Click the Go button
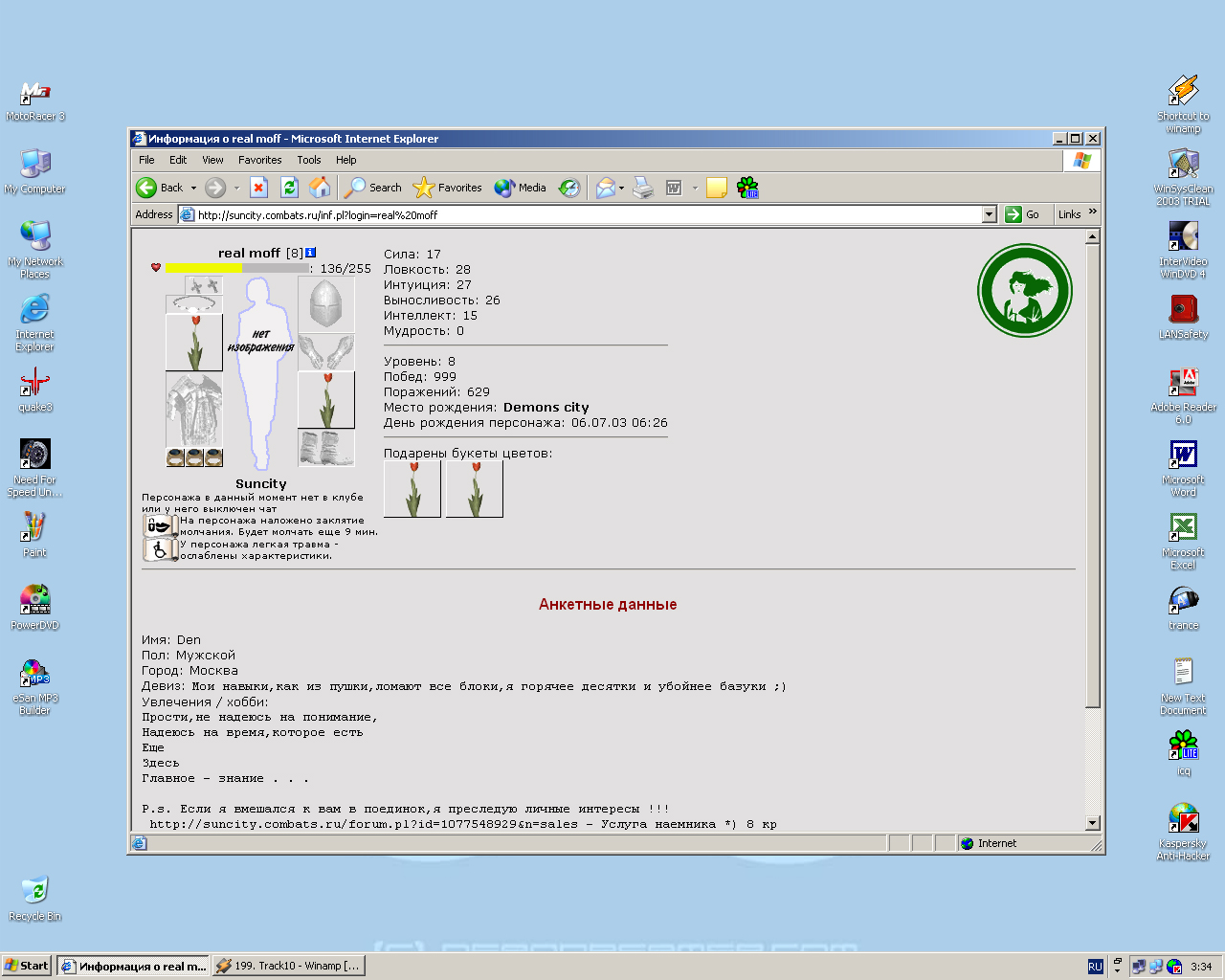The image size is (1225, 980). click(1023, 214)
